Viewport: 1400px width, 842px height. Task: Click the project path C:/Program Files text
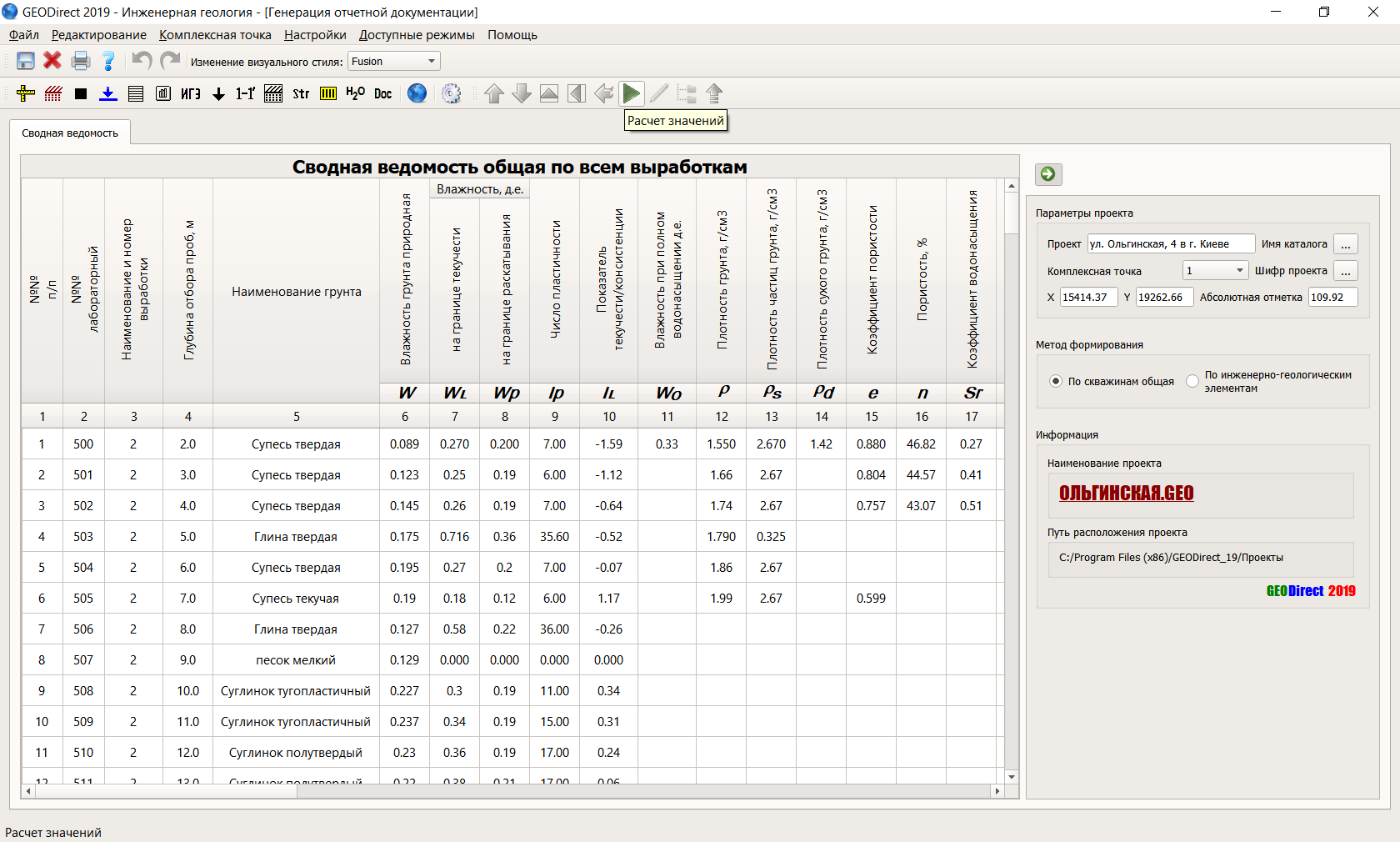pyautogui.click(x=1171, y=558)
